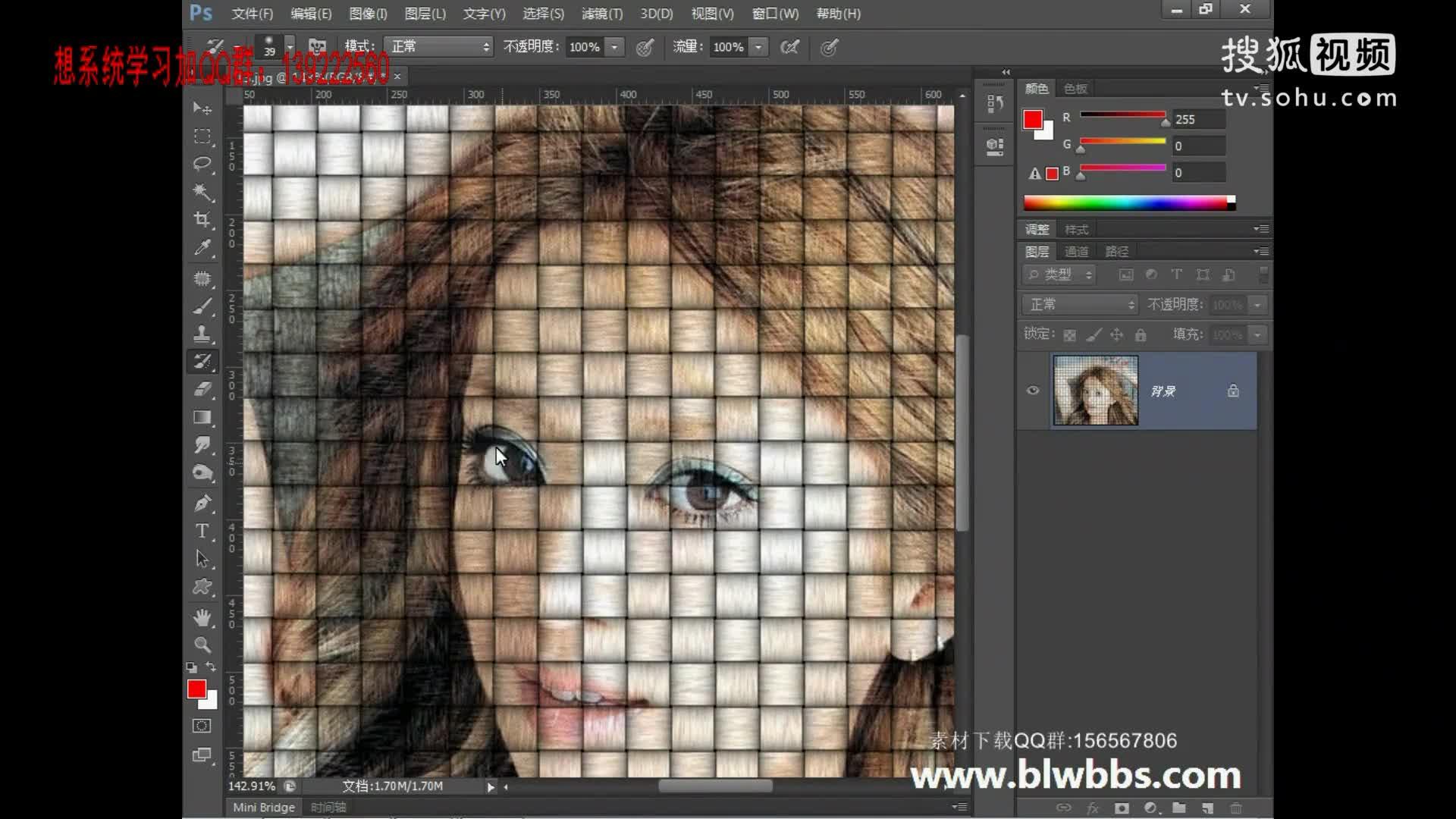Screen dimensions: 1456x819
Task: Open the Layers panel blend mode dropdown
Action: pyautogui.click(x=1078, y=304)
